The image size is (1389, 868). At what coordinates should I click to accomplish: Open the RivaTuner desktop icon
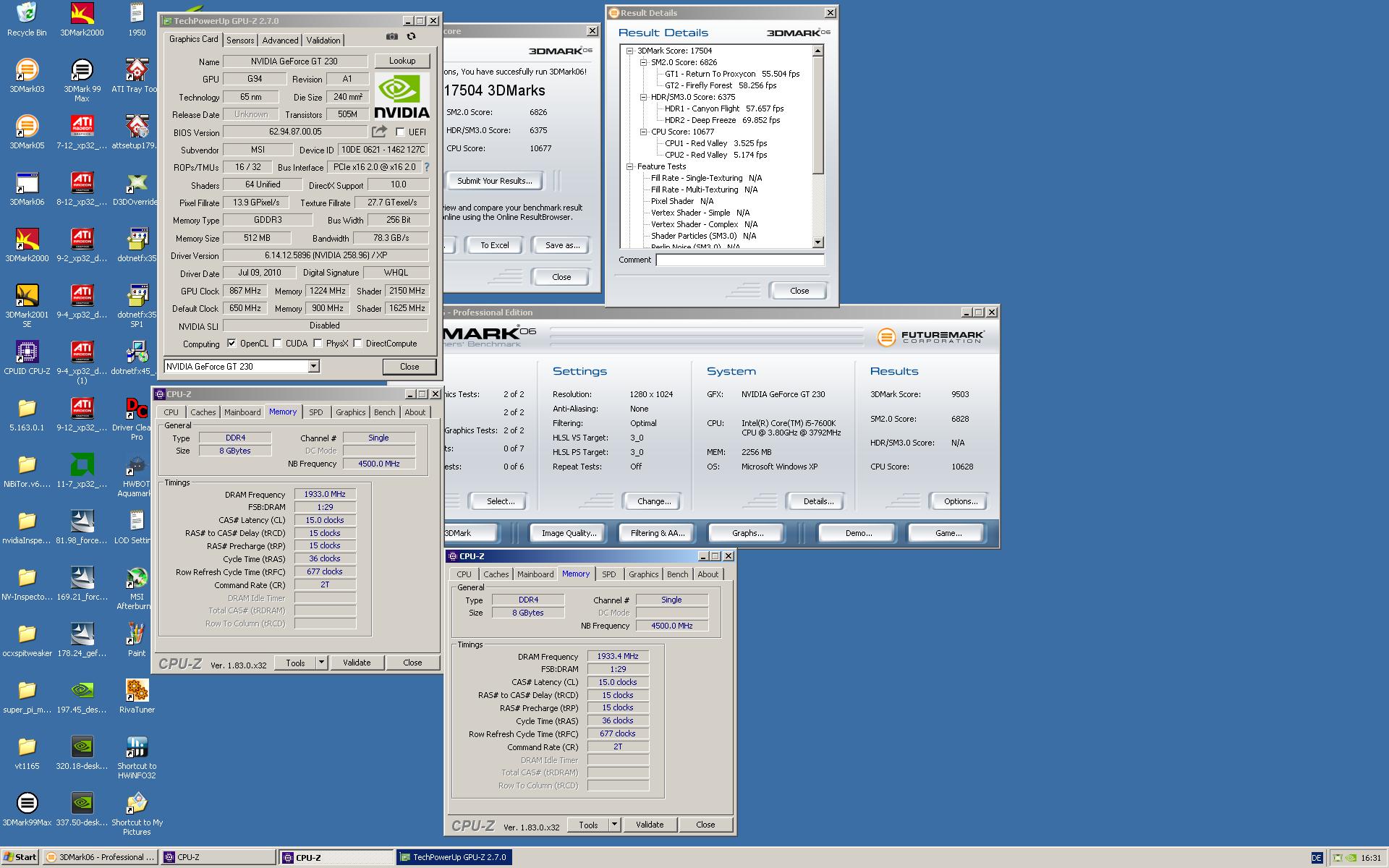[137, 697]
